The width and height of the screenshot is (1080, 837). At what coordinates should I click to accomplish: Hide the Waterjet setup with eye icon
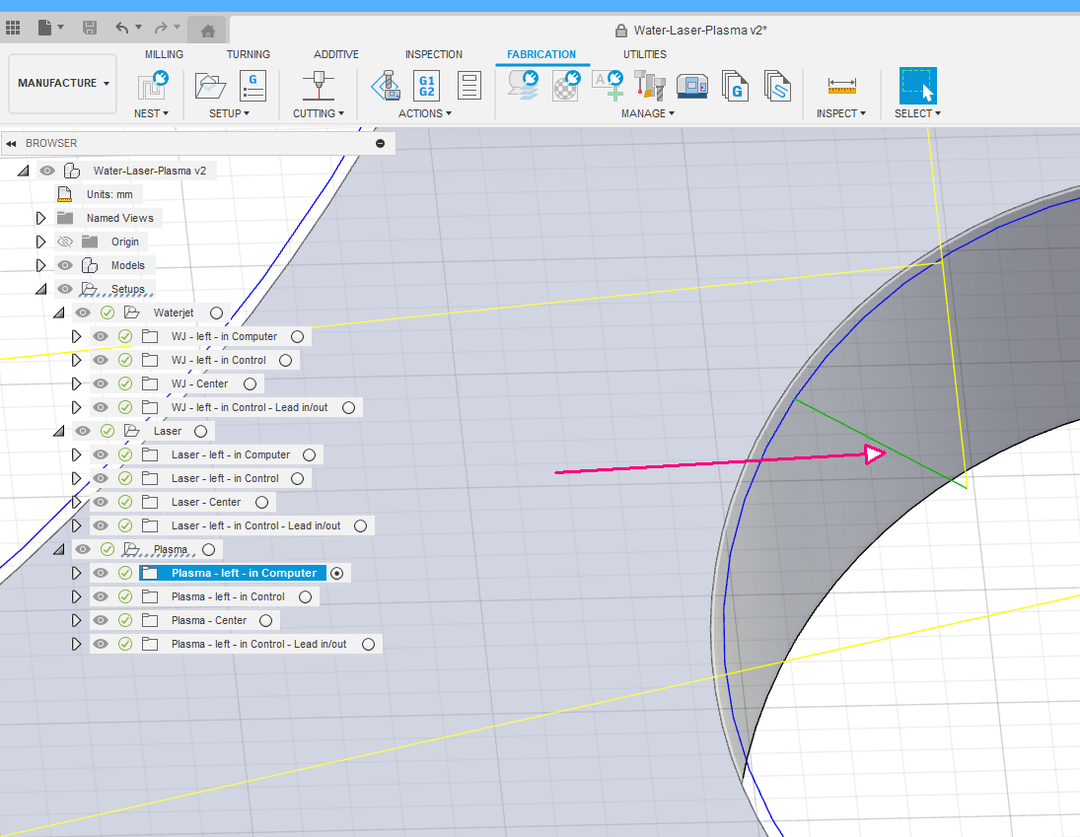point(83,313)
